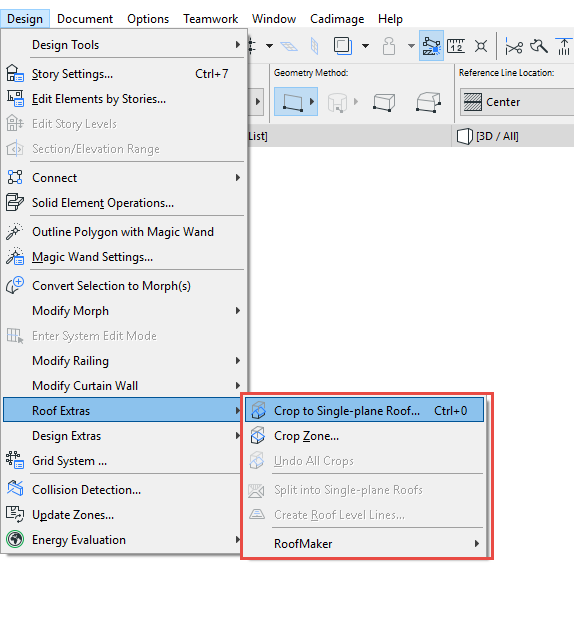This screenshot has width=574, height=620.
Task: Open the Cadimage menu
Action: 337,19
